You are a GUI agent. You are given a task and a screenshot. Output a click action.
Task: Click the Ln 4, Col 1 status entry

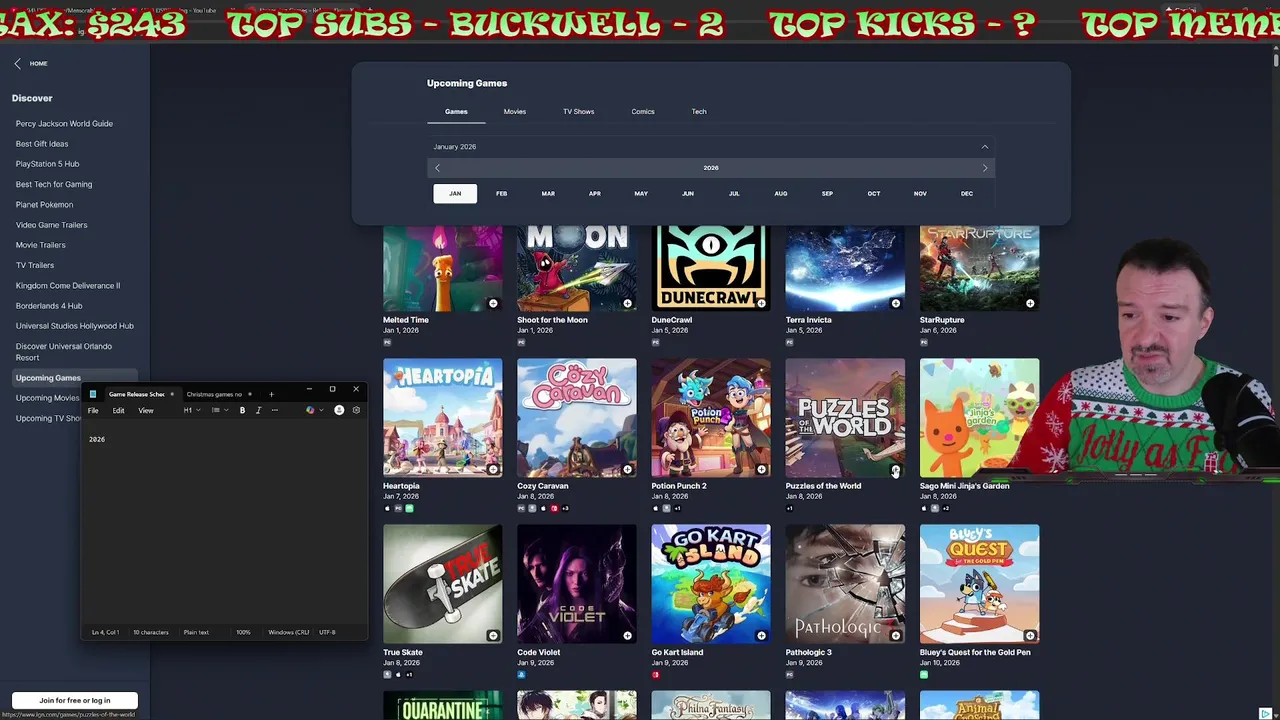tap(105, 632)
